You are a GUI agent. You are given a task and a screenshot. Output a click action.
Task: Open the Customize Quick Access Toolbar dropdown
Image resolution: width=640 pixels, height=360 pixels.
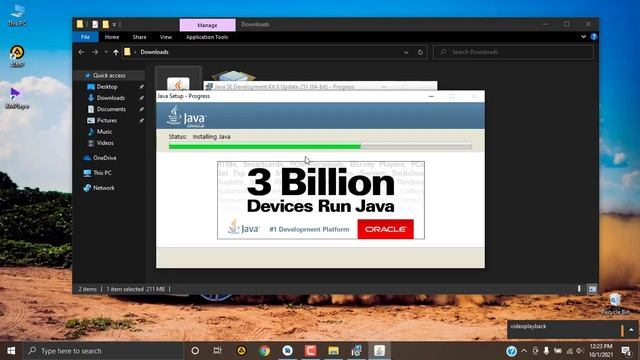pos(115,24)
